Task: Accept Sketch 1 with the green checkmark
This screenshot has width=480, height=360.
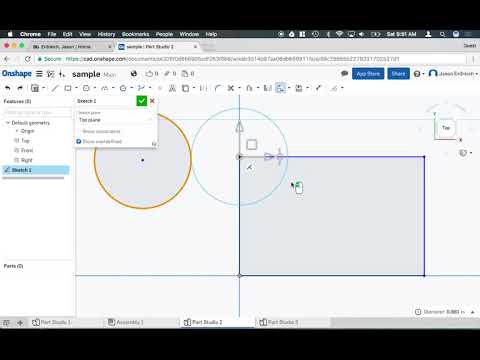Action: 142,101
